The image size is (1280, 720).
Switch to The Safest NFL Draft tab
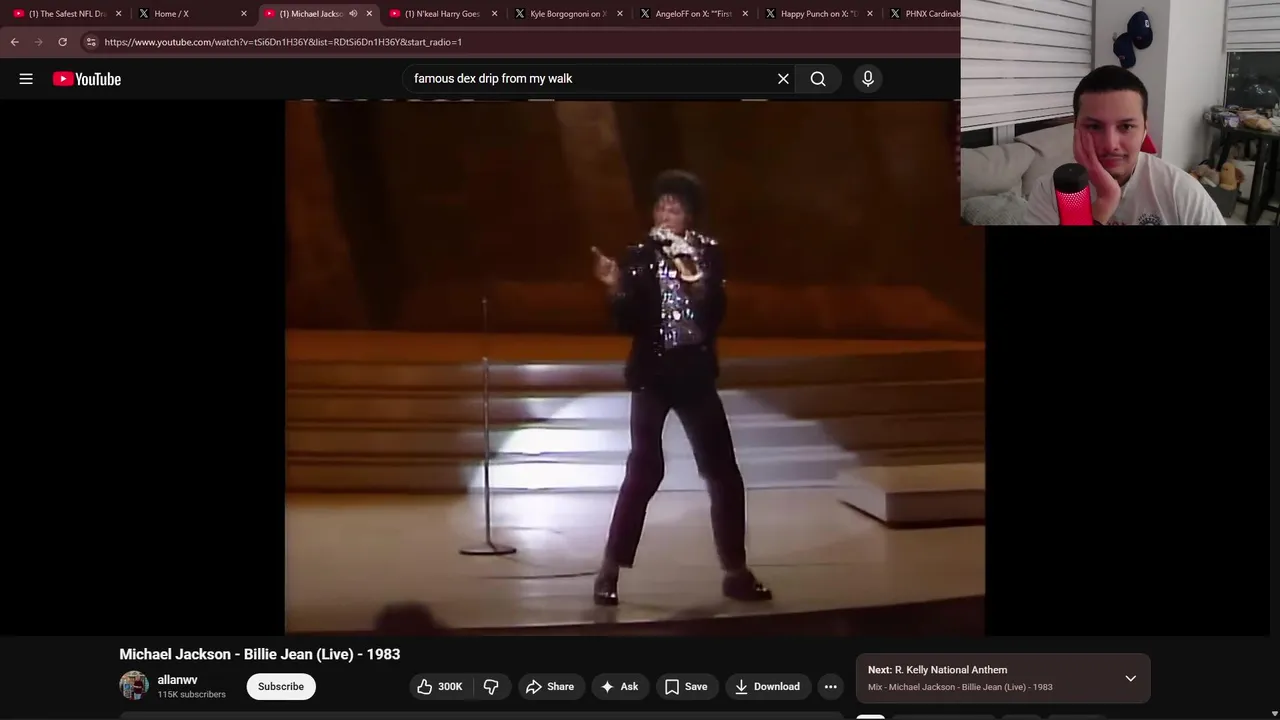click(66, 14)
